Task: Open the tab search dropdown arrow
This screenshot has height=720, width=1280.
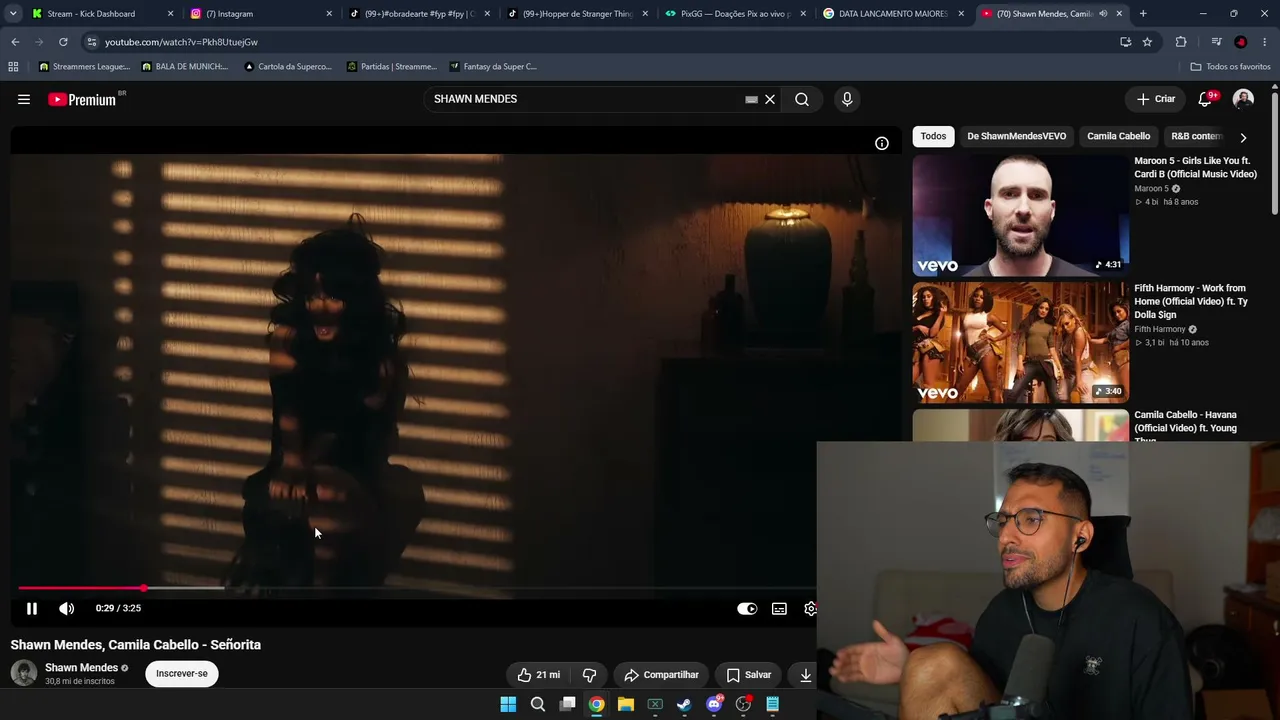Action: click(x=13, y=14)
